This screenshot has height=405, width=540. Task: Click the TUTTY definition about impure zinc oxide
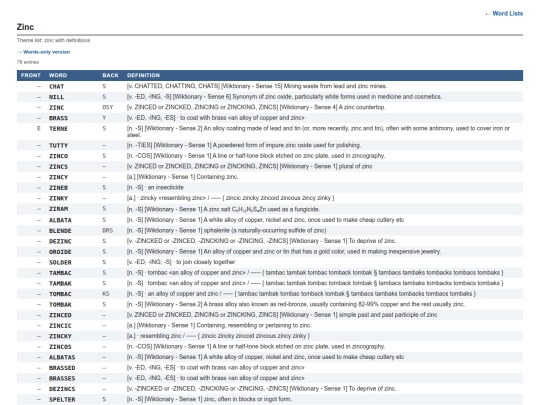244,145
